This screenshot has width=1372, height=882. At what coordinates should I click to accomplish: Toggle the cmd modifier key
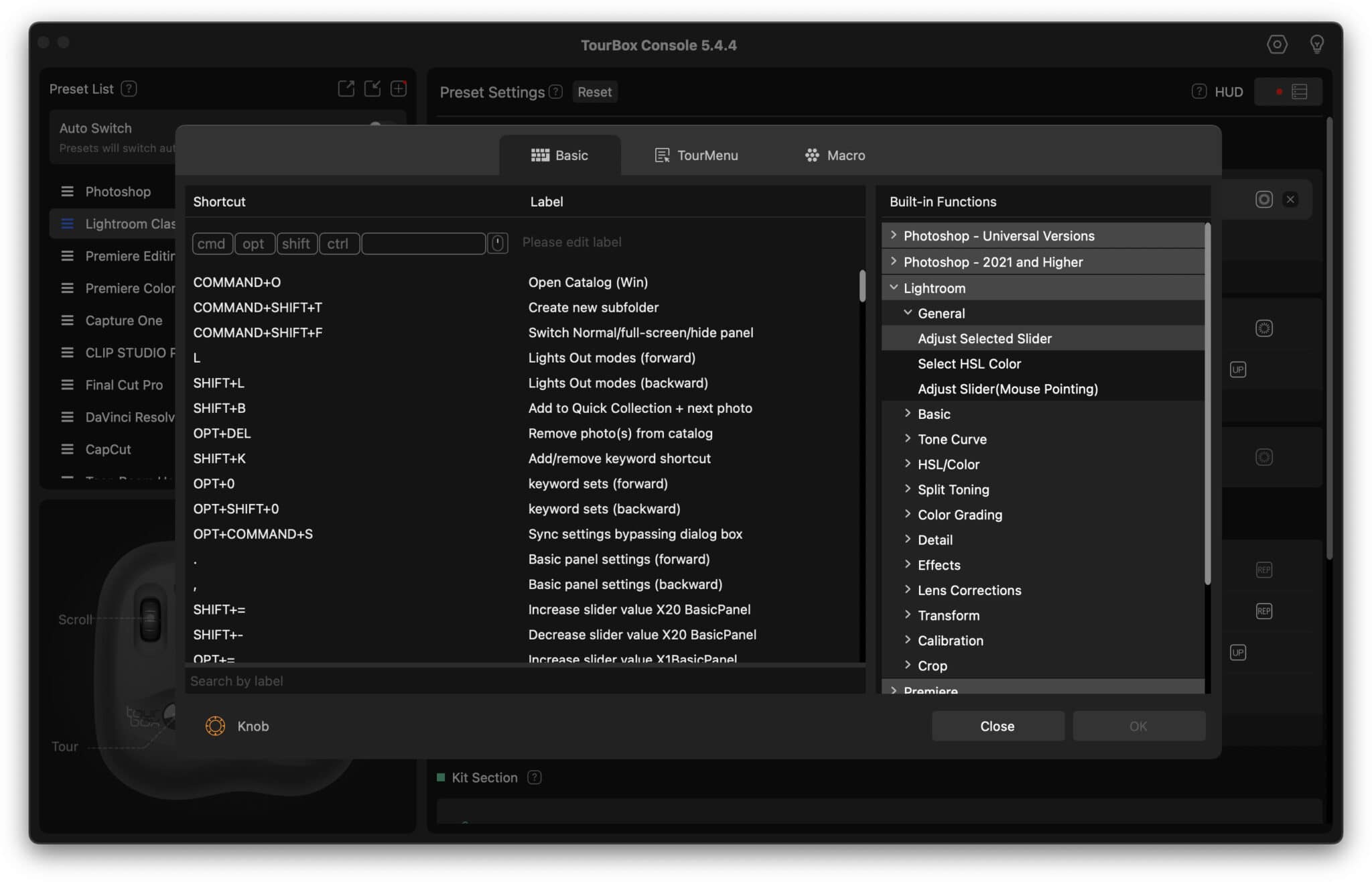[x=212, y=243]
